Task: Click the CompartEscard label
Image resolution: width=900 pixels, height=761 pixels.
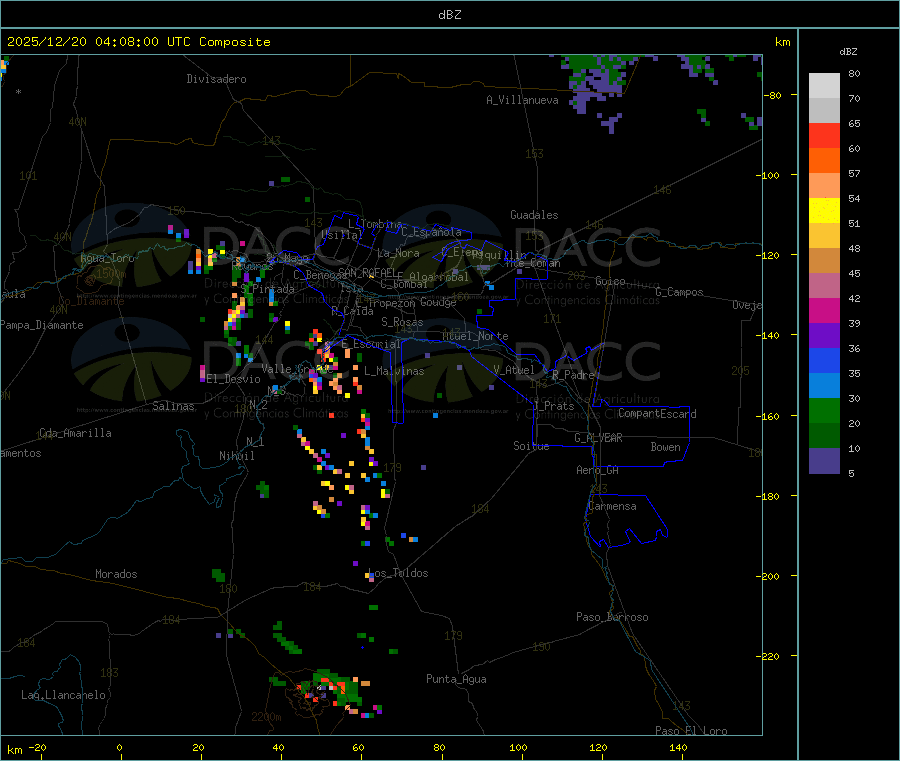Action: 657,414
